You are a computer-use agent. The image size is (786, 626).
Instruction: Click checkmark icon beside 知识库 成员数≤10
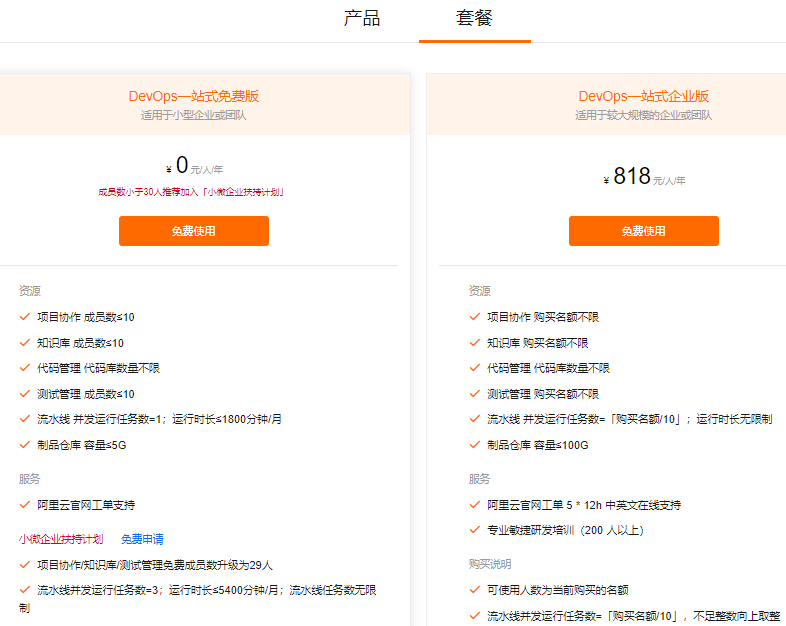coord(25,343)
